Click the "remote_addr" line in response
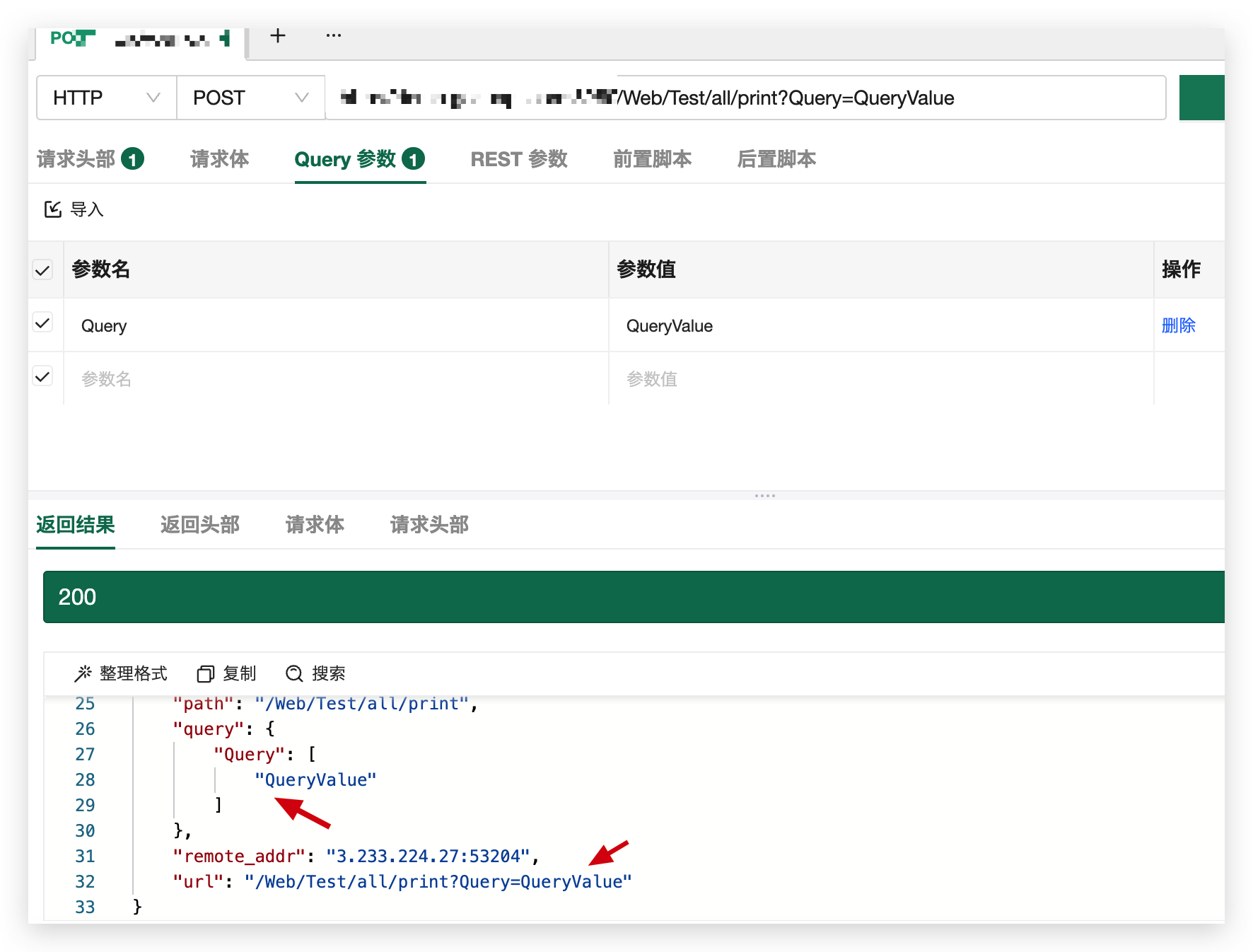The height and width of the screenshot is (952, 1253). pos(356,857)
